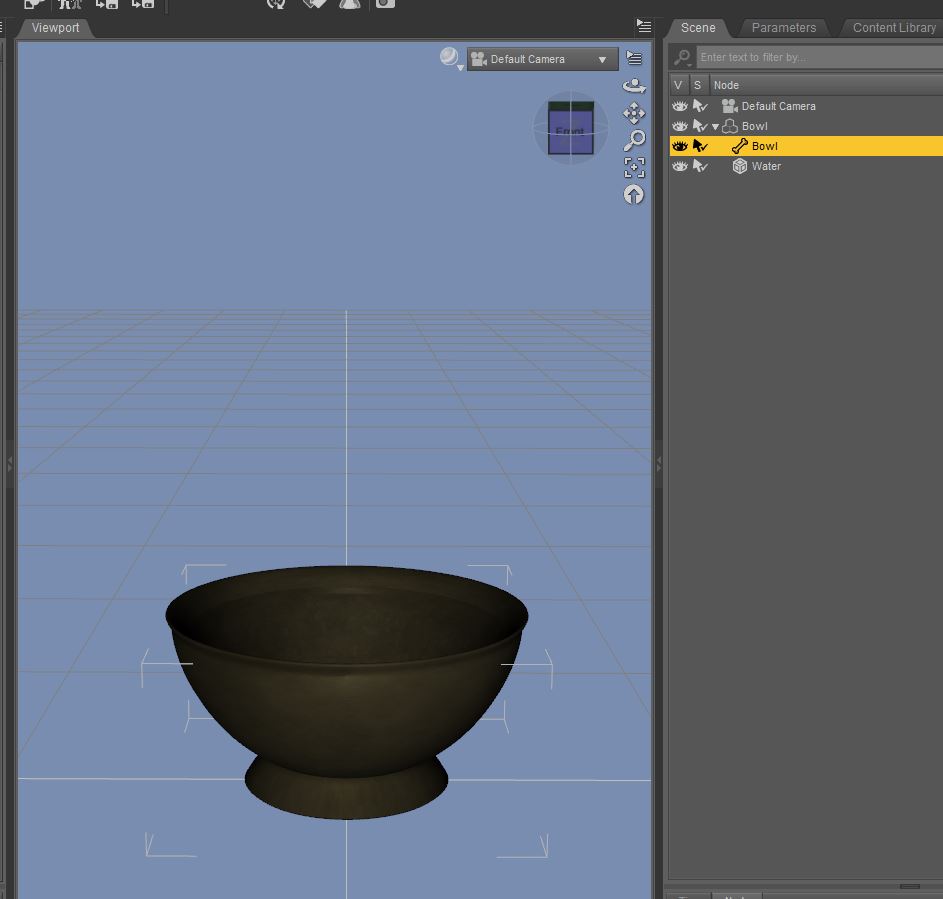943x899 pixels.
Task: Select the Default Camera node
Action: tap(778, 106)
